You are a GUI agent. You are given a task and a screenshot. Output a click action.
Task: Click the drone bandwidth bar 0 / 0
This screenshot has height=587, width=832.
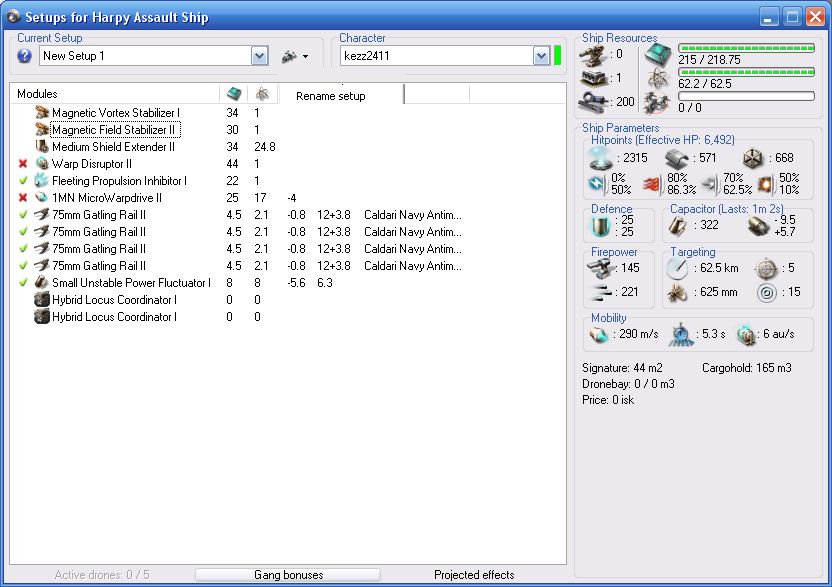746,96
